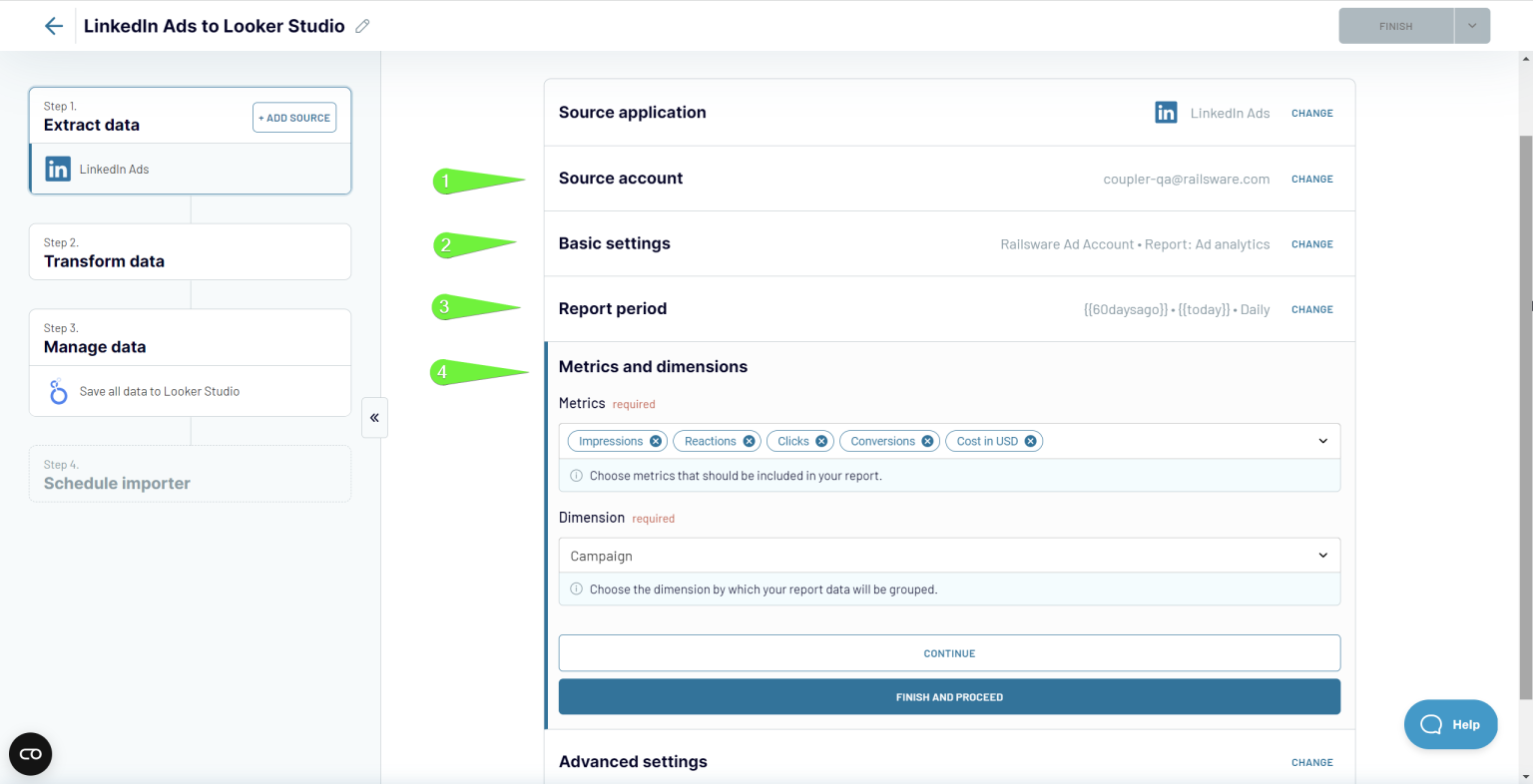Image resolution: width=1533 pixels, height=784 pixels.
Task: Expand the arrow next to FINISH
Action: 1471,25
